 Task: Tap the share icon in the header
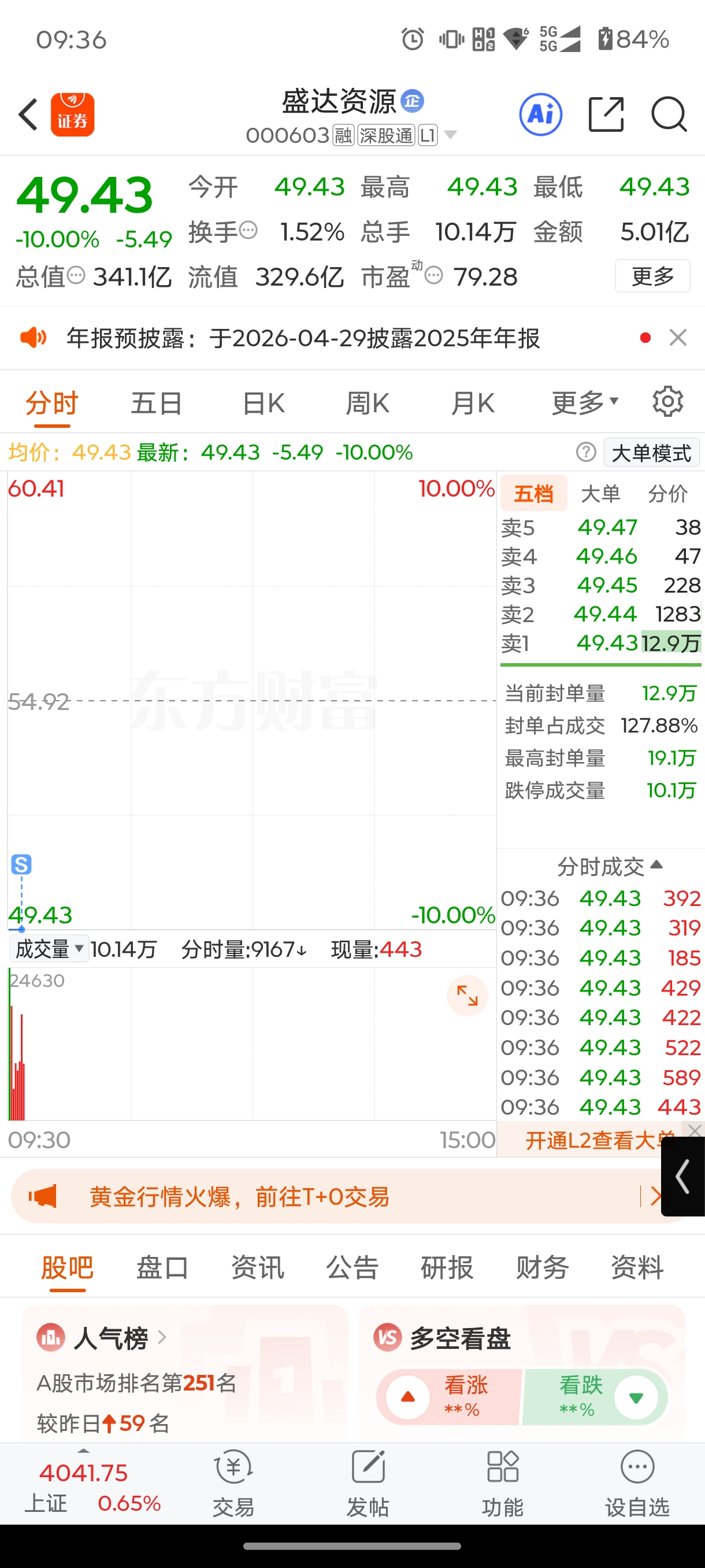606,114
